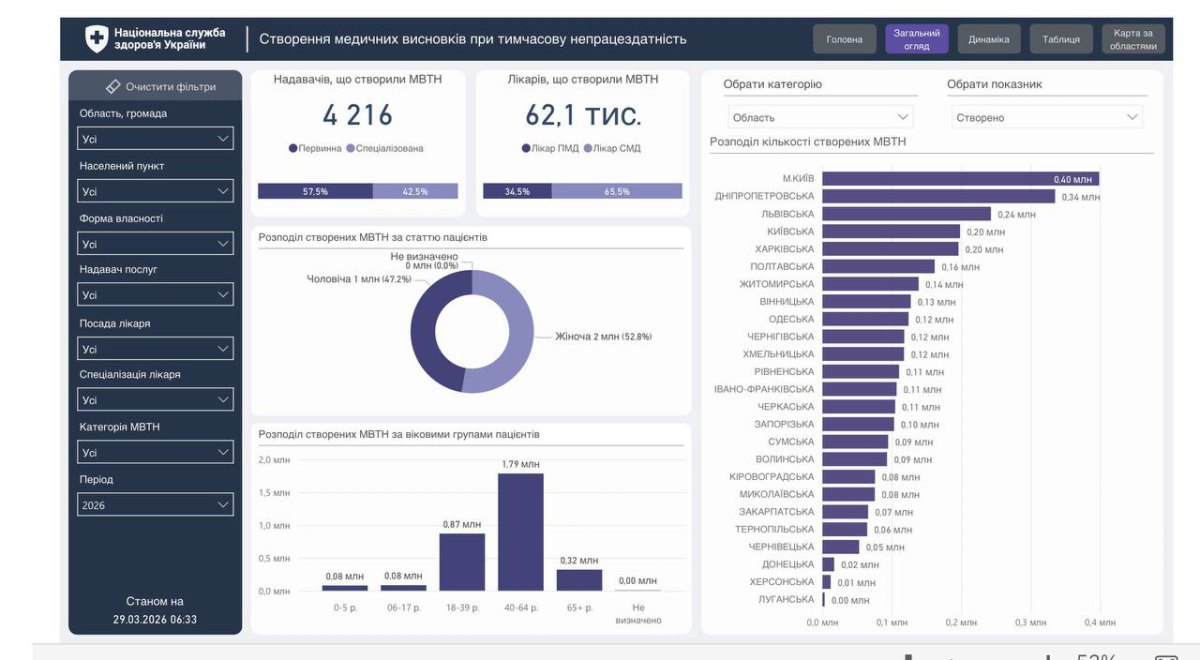
Task: Open the Динаміка tab
Action: [x=988, y=40]
